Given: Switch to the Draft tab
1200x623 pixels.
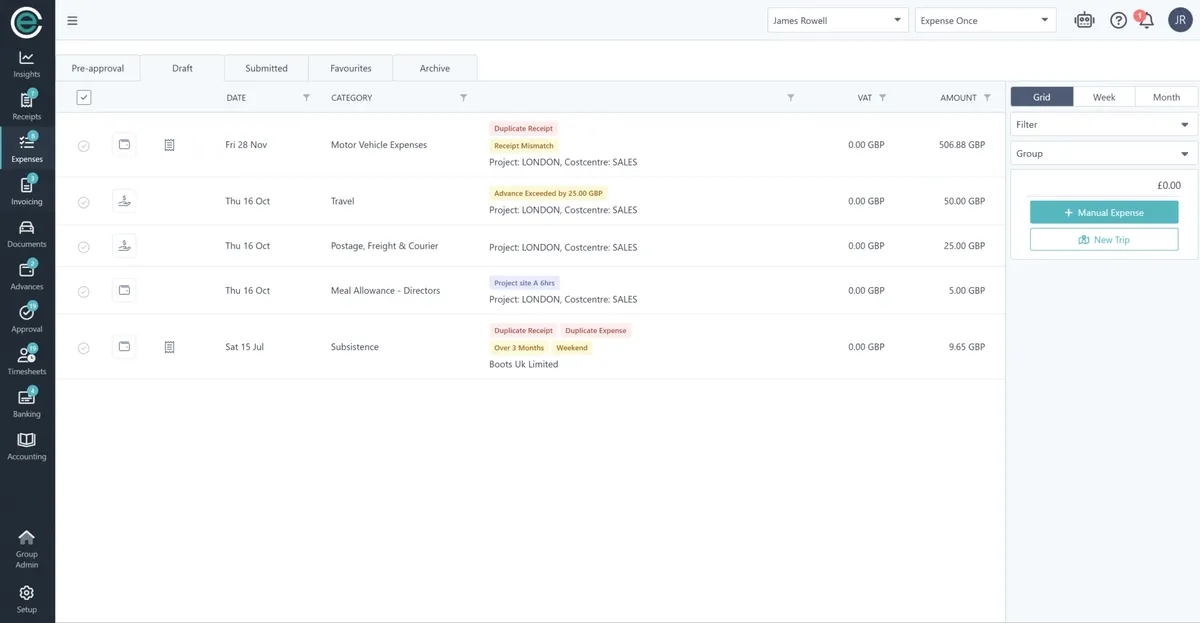Looking at the screenshot, I should pos(182,68).
